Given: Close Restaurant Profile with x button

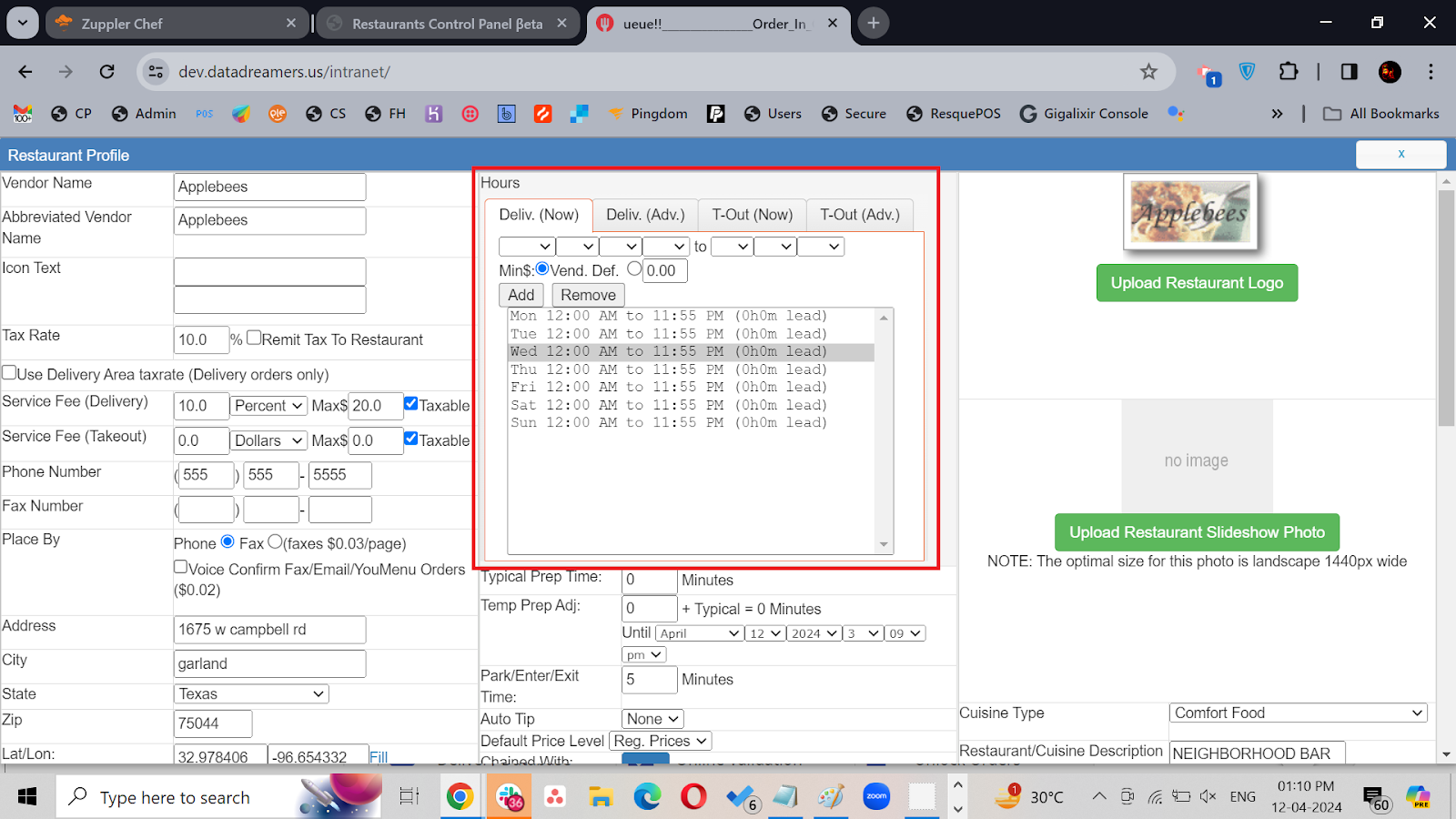Looking at the screenshot, I should (x=1400, y=154).
